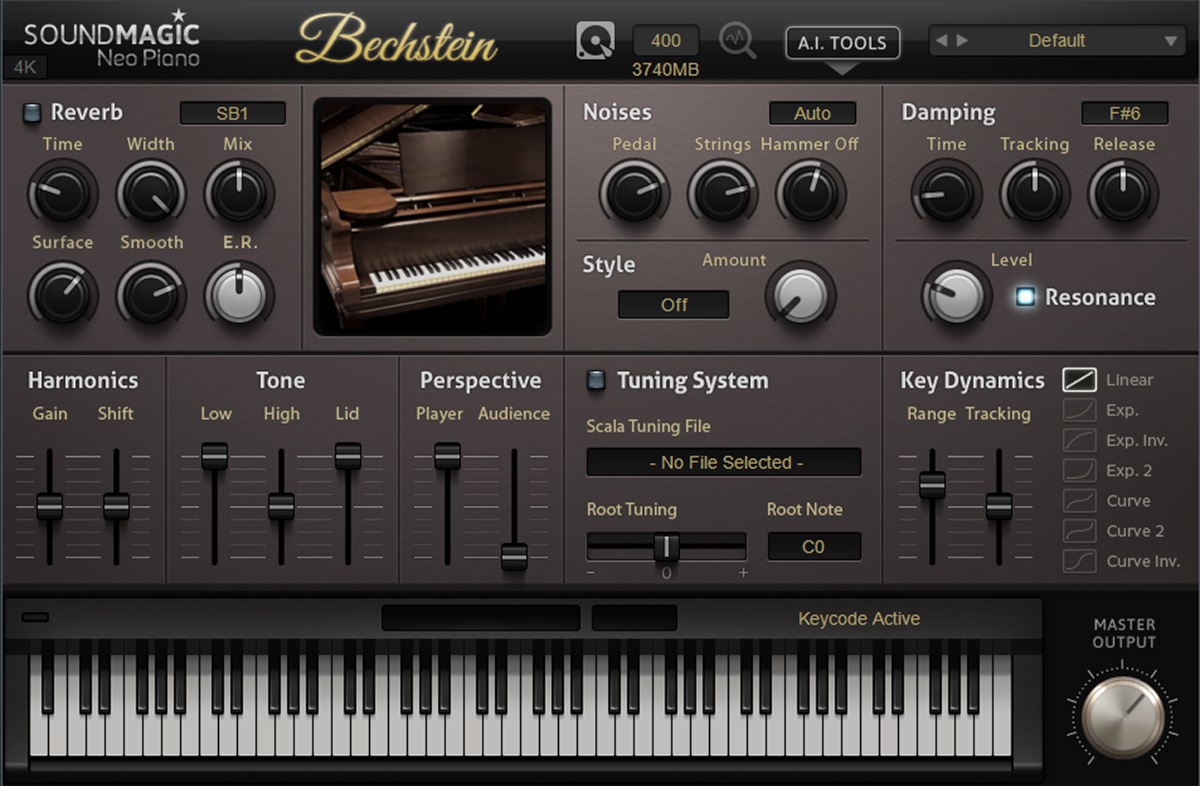
Task: Click the 400 polyphony value box
Action: [x=666, y=41]
